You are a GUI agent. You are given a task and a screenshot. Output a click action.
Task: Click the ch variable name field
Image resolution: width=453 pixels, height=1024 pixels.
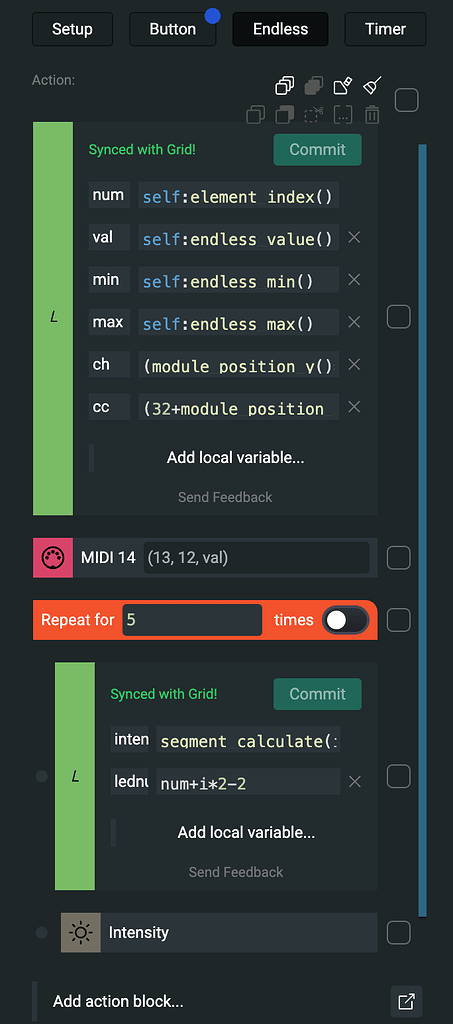[109, 365]
